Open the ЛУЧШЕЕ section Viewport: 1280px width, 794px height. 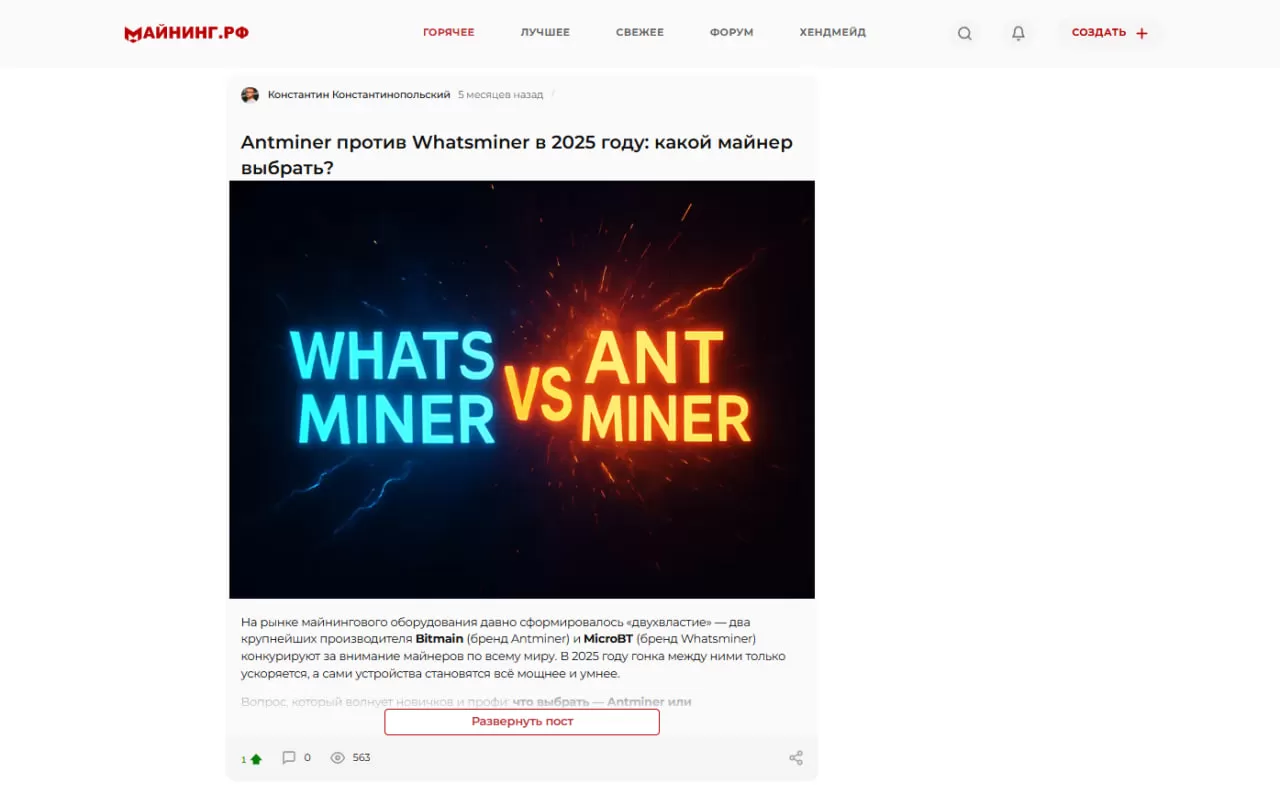pyautogui.click(x=545, y=33)
